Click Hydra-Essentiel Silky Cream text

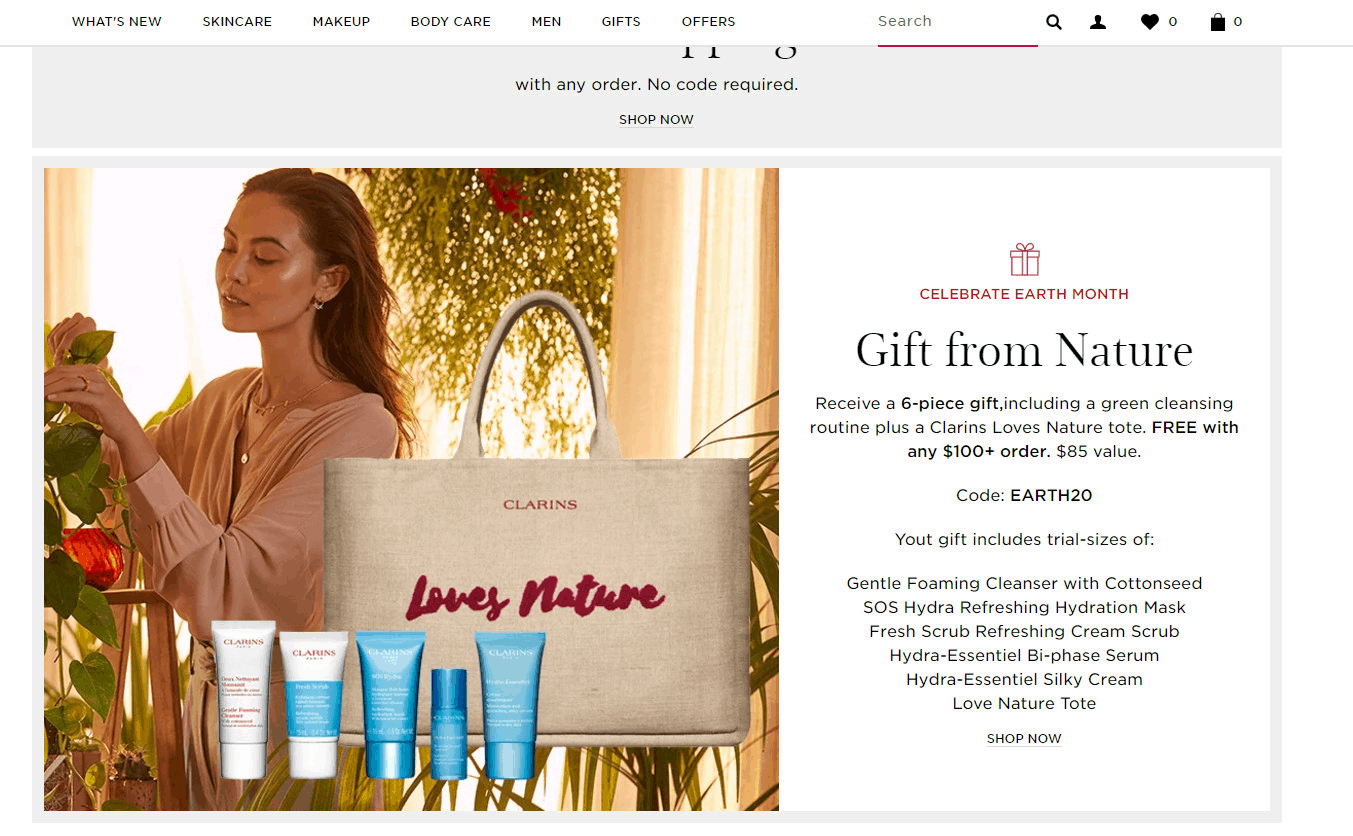[x=1024, y=679]
